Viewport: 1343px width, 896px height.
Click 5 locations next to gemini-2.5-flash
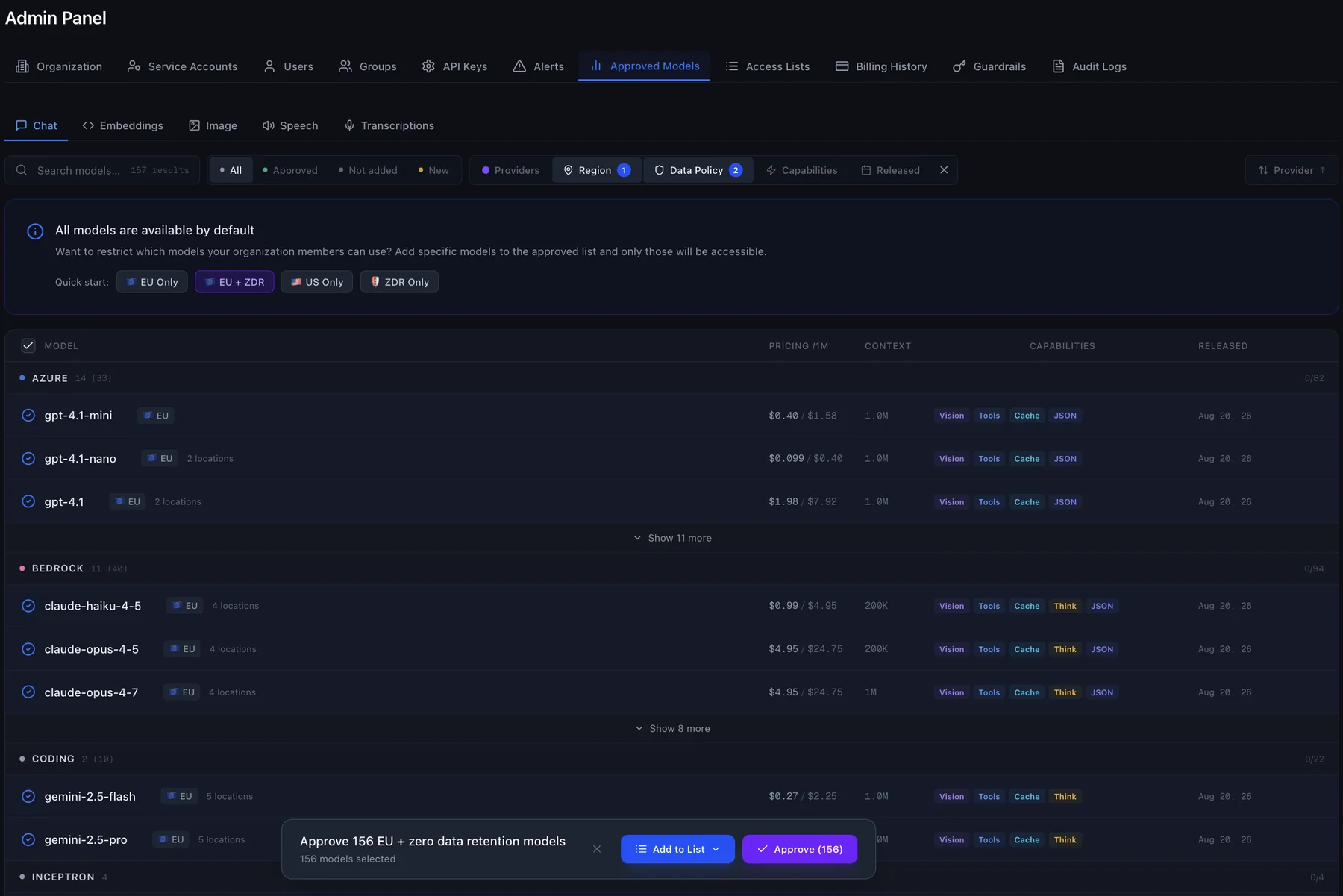(x=230, y=796)
